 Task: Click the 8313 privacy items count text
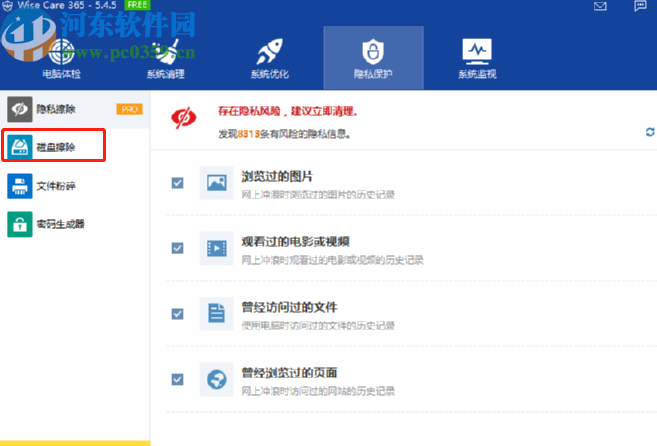[x=248, y=134]
